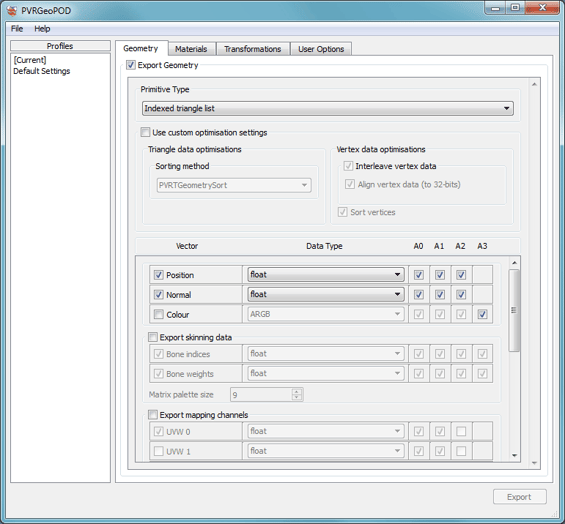Toggle Normal A2 checkbox
This screenshot has width=565, height=524.
pyautogui.click(x=461, y=295)
